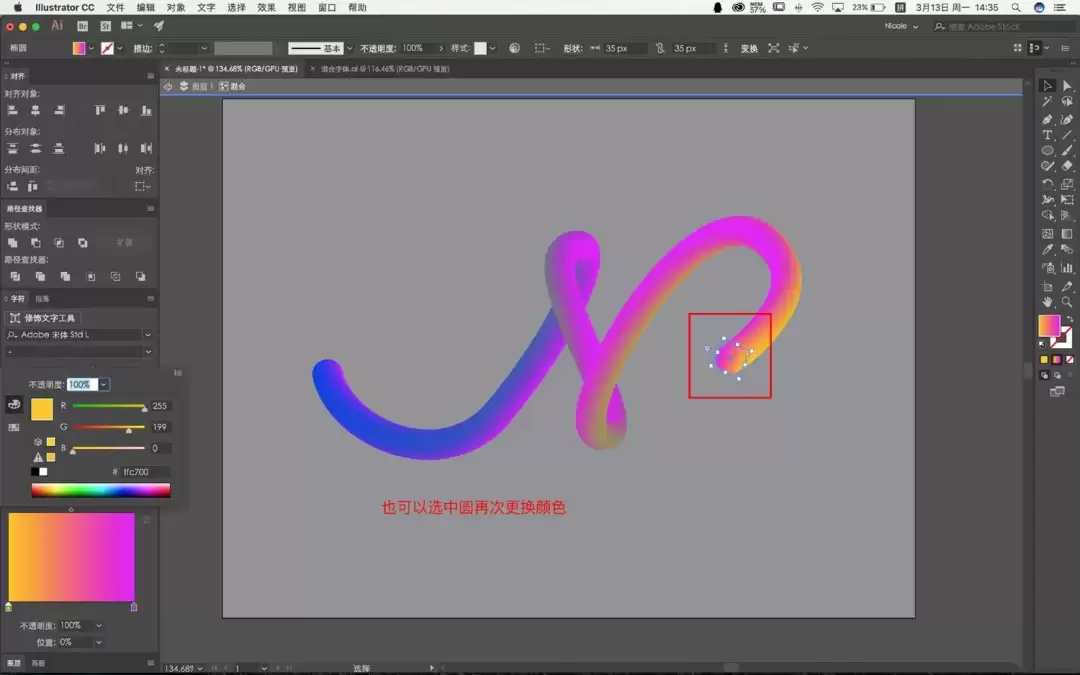Screen dimensions: 1080x675
Task: Select the Ellipse tool
Action: [x=1047, y=150]
